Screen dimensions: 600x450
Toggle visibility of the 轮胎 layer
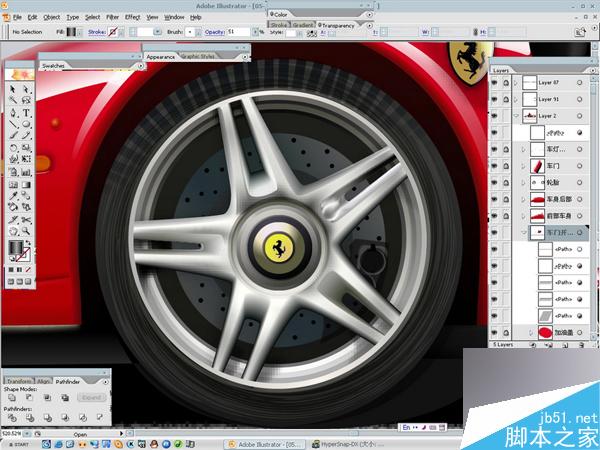point(494,183)
